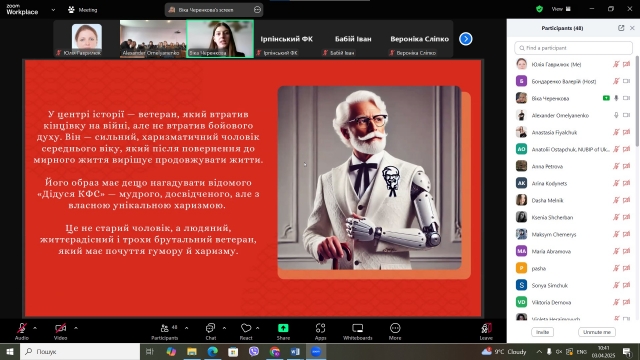Open Google Chrome from taskbar
This screenshot has width=640, height=360.
[275, 351]
